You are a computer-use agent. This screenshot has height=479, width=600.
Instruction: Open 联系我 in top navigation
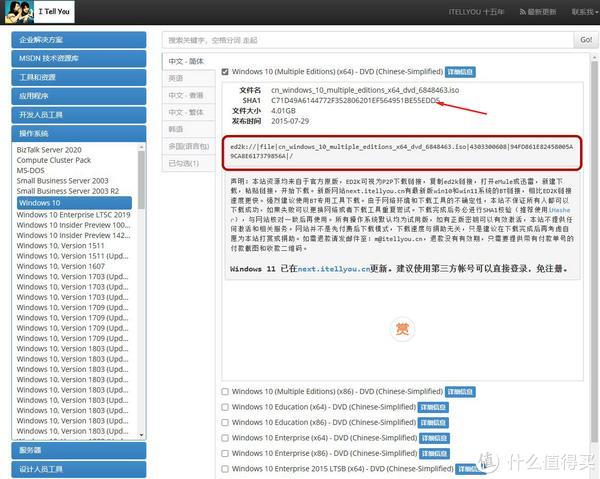[x=582, y=11]
